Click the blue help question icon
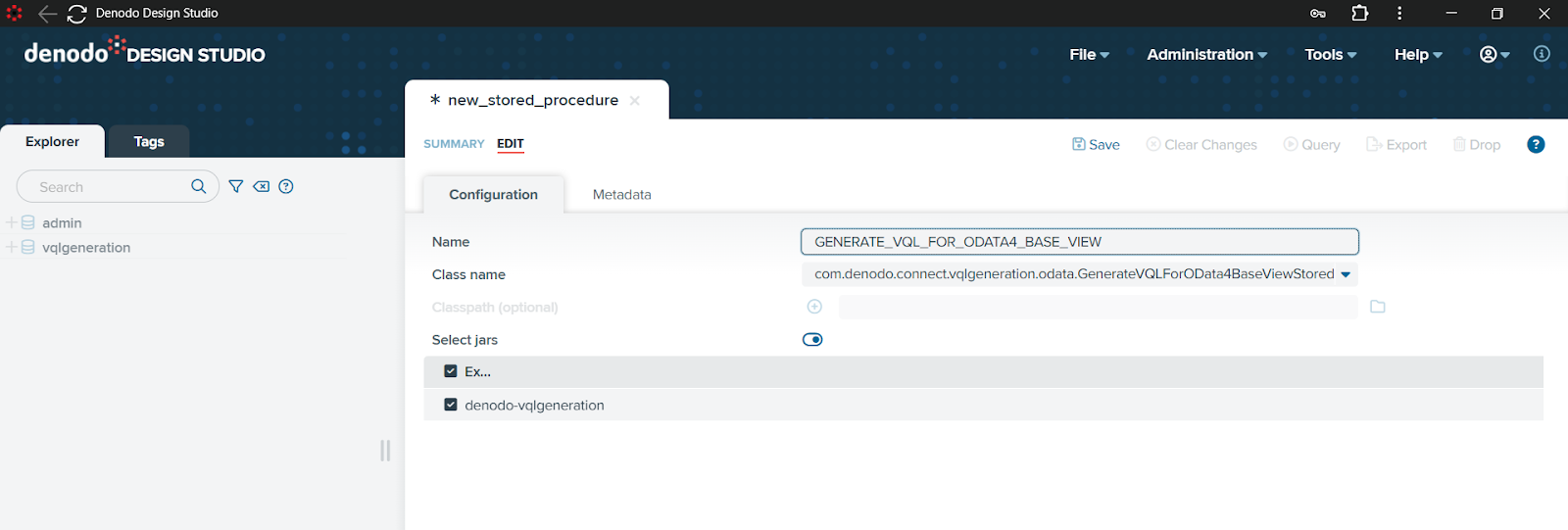This screenshot has height=530, width=1568. (1536, 144)
